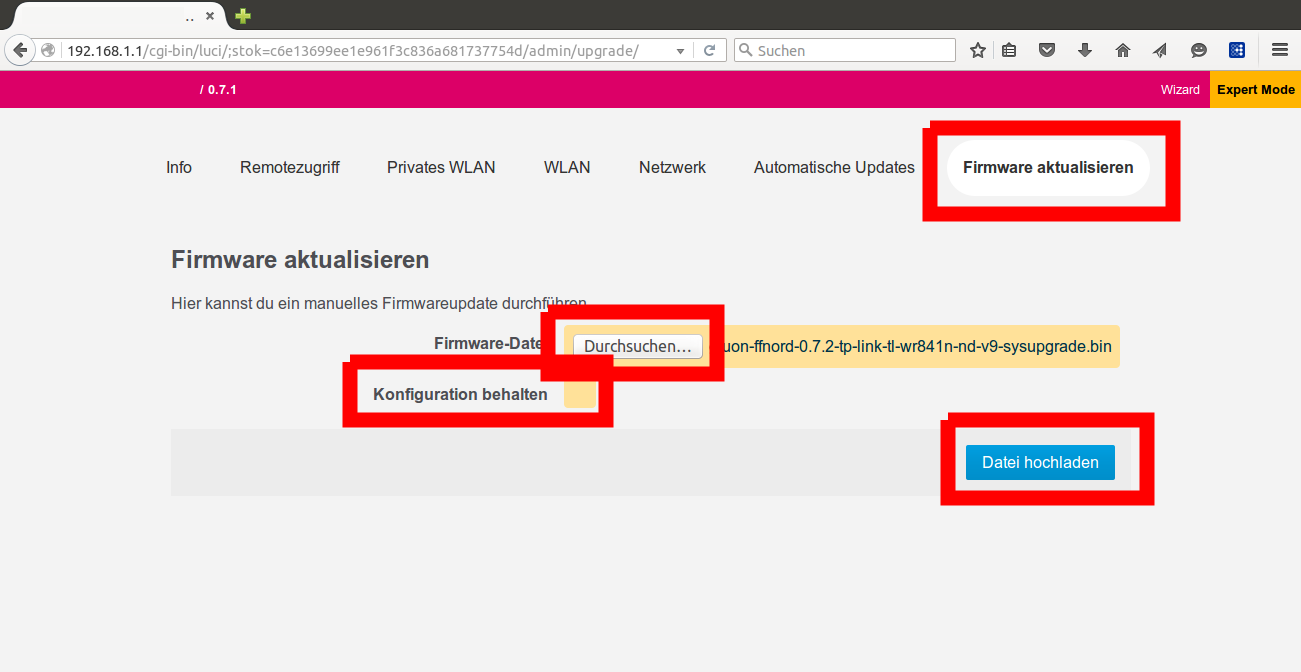The image size is (1301, 672).
Task: Reload the page with the refresh icon
Action: pos(709,50)
